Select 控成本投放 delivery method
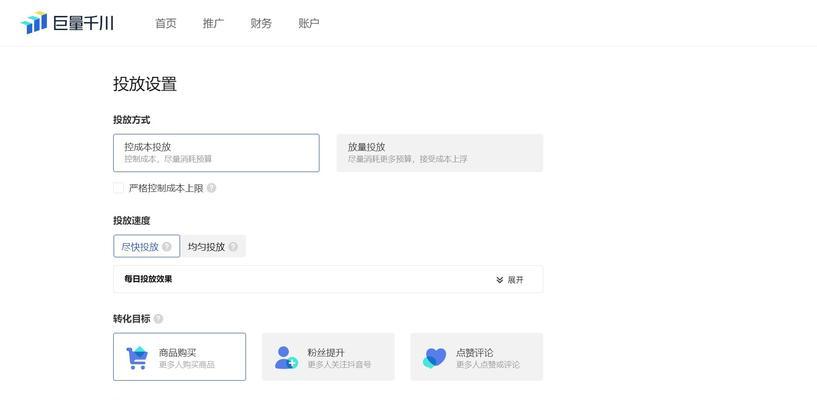The image size is (817, 400). [x=216, y=153]
